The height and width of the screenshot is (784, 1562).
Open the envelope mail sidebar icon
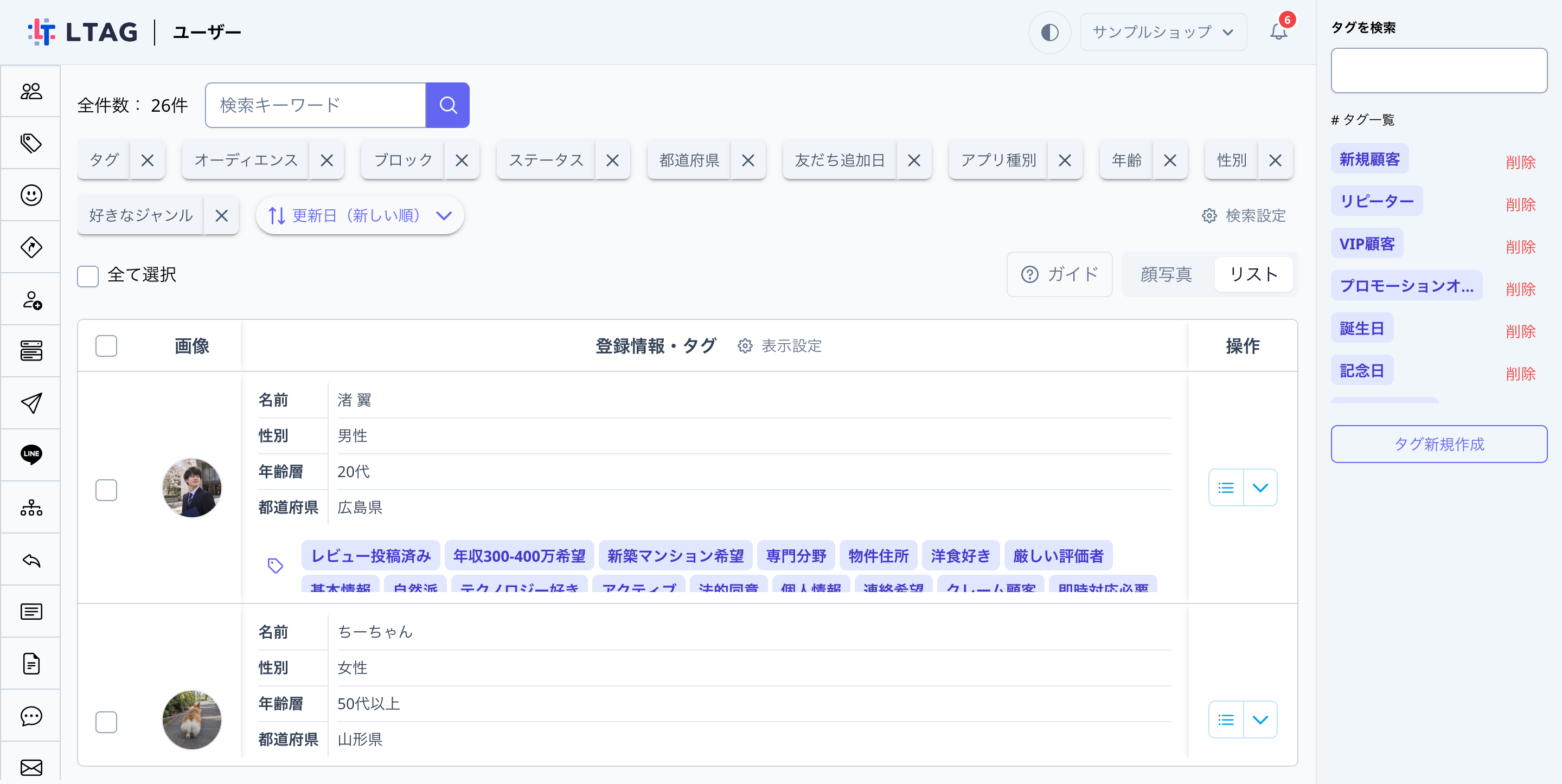point(31,768)
